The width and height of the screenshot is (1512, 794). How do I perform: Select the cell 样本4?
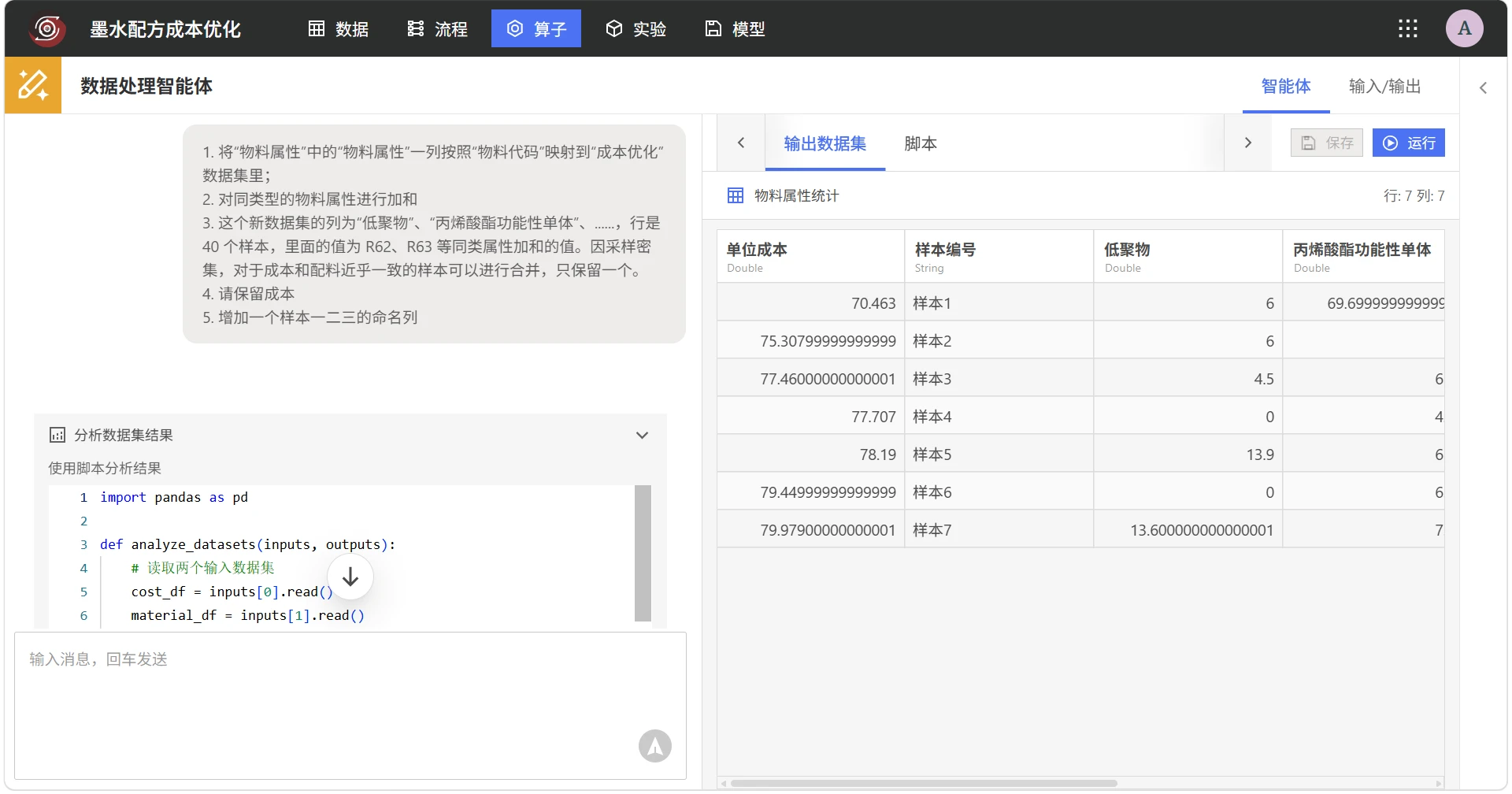click(x=999, y=417)
